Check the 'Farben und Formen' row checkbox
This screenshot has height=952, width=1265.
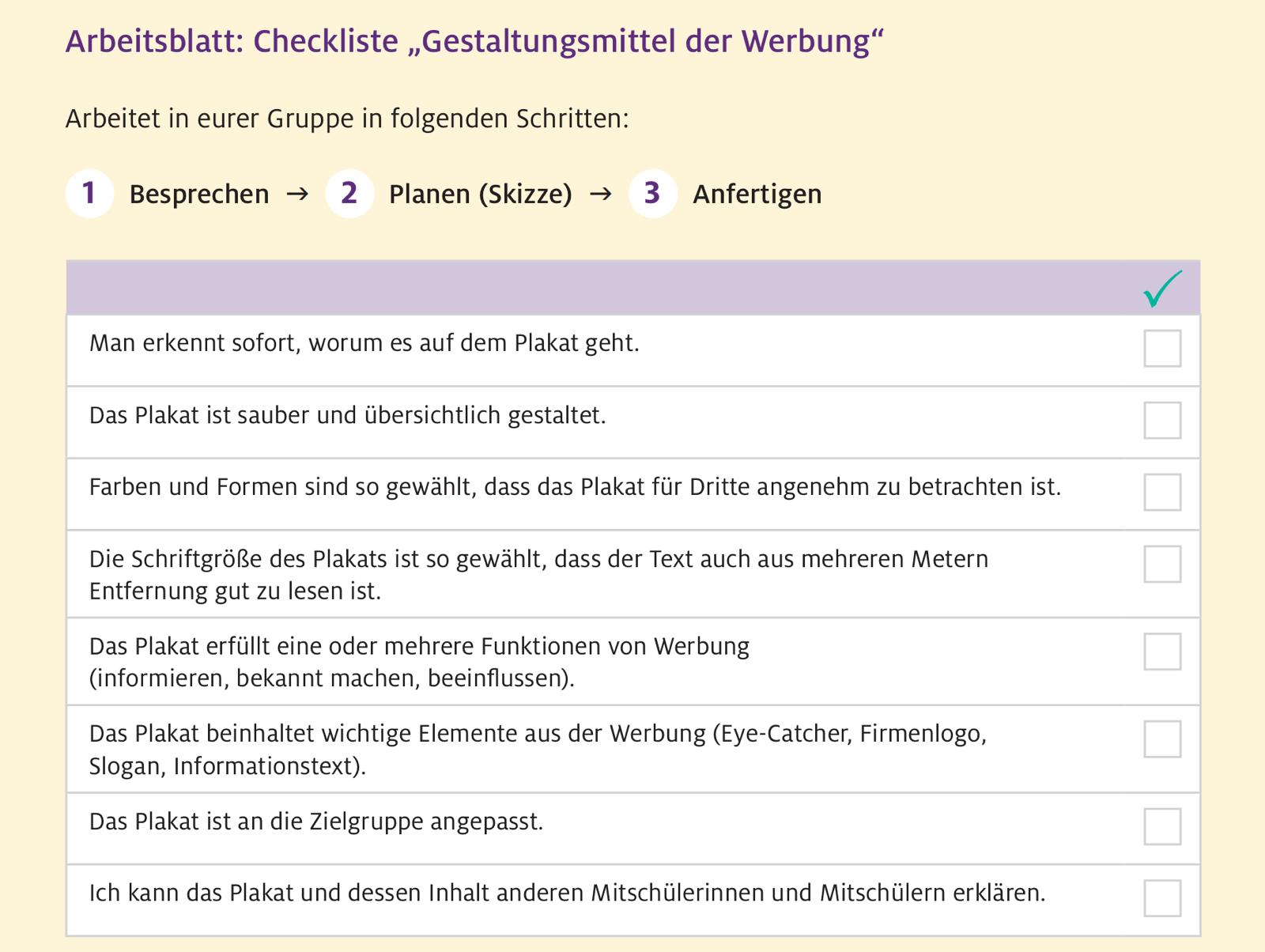click(1162, 492)
